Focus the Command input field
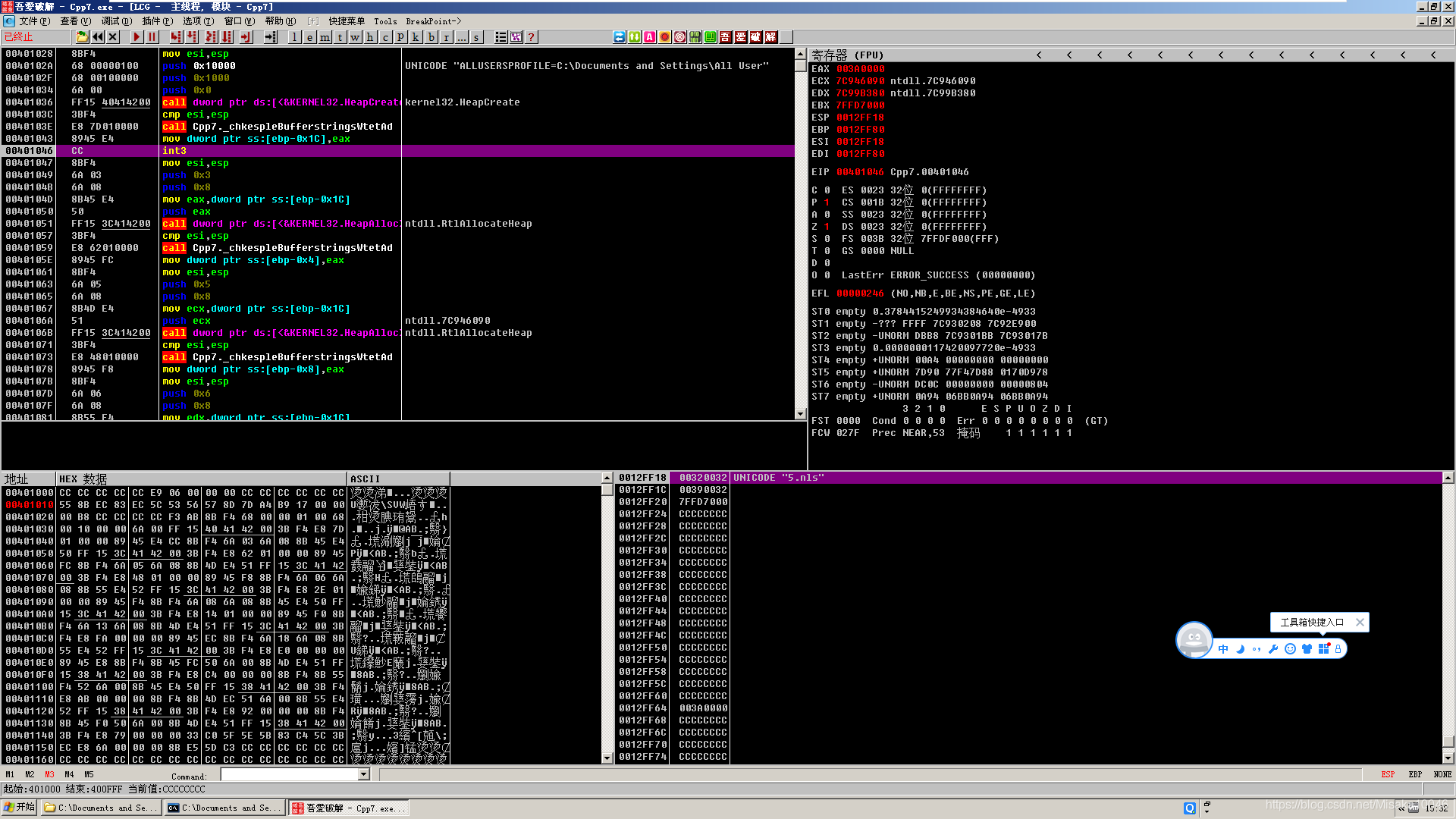The image size is (1456, 819). [290, 774]
